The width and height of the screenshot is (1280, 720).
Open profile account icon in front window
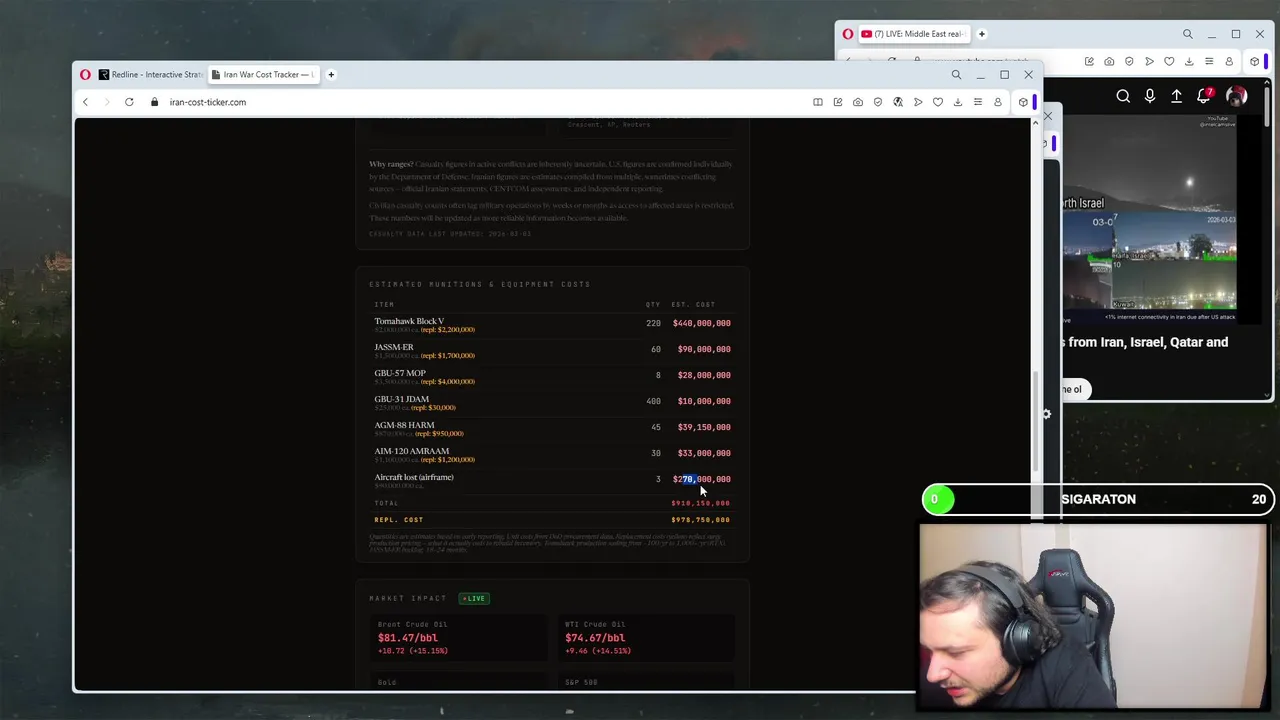pos(997,102)
